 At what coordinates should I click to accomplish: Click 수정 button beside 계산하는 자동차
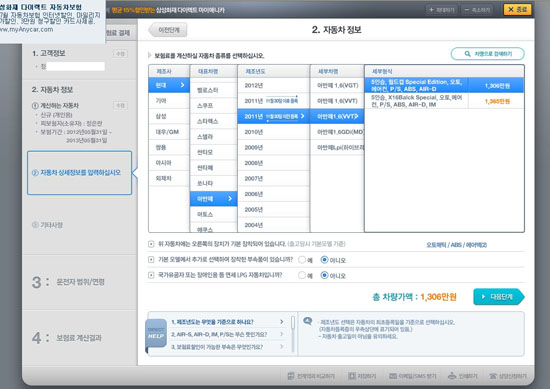(120, 105)
